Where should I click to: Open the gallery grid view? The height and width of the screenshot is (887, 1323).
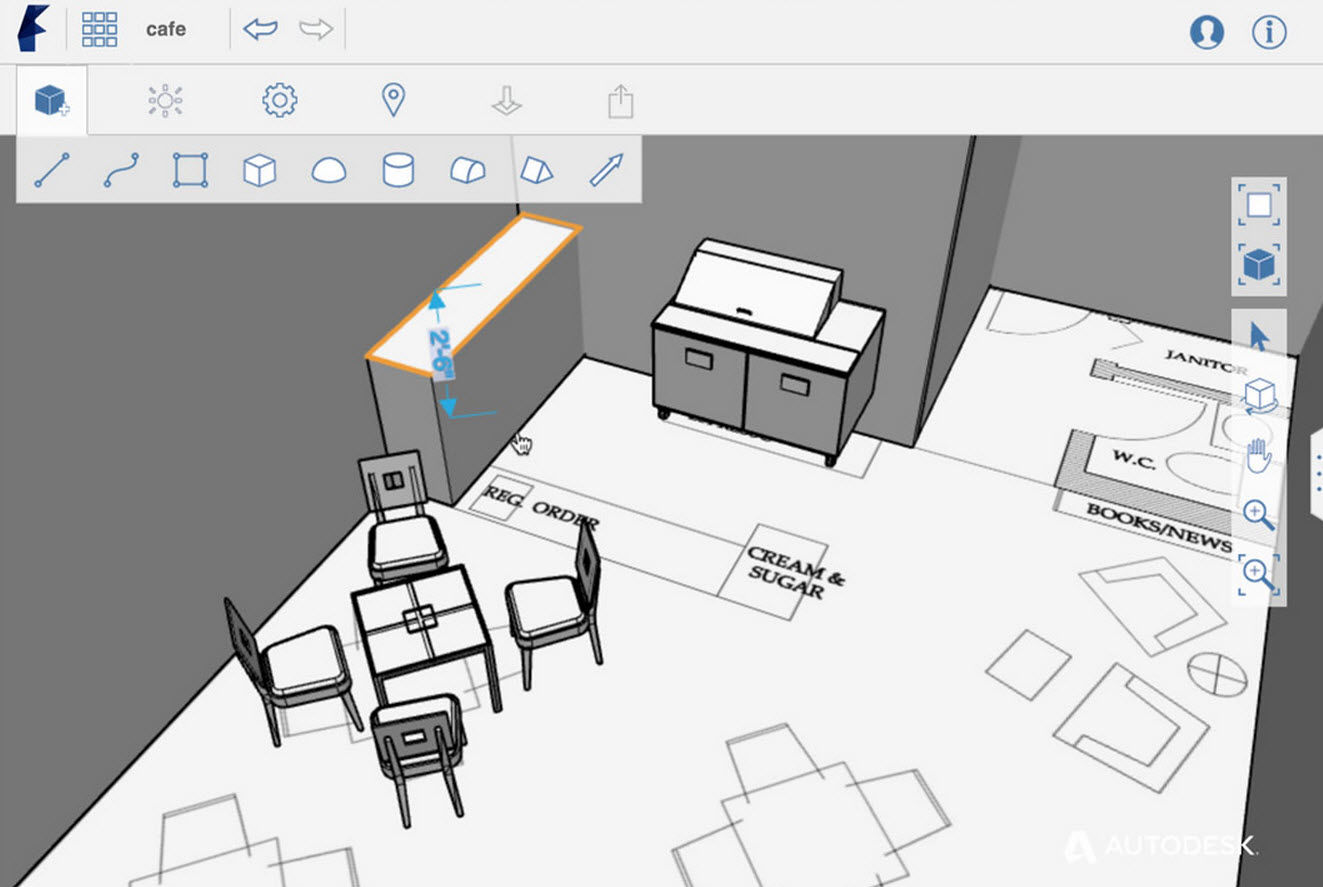coord(100,30)
